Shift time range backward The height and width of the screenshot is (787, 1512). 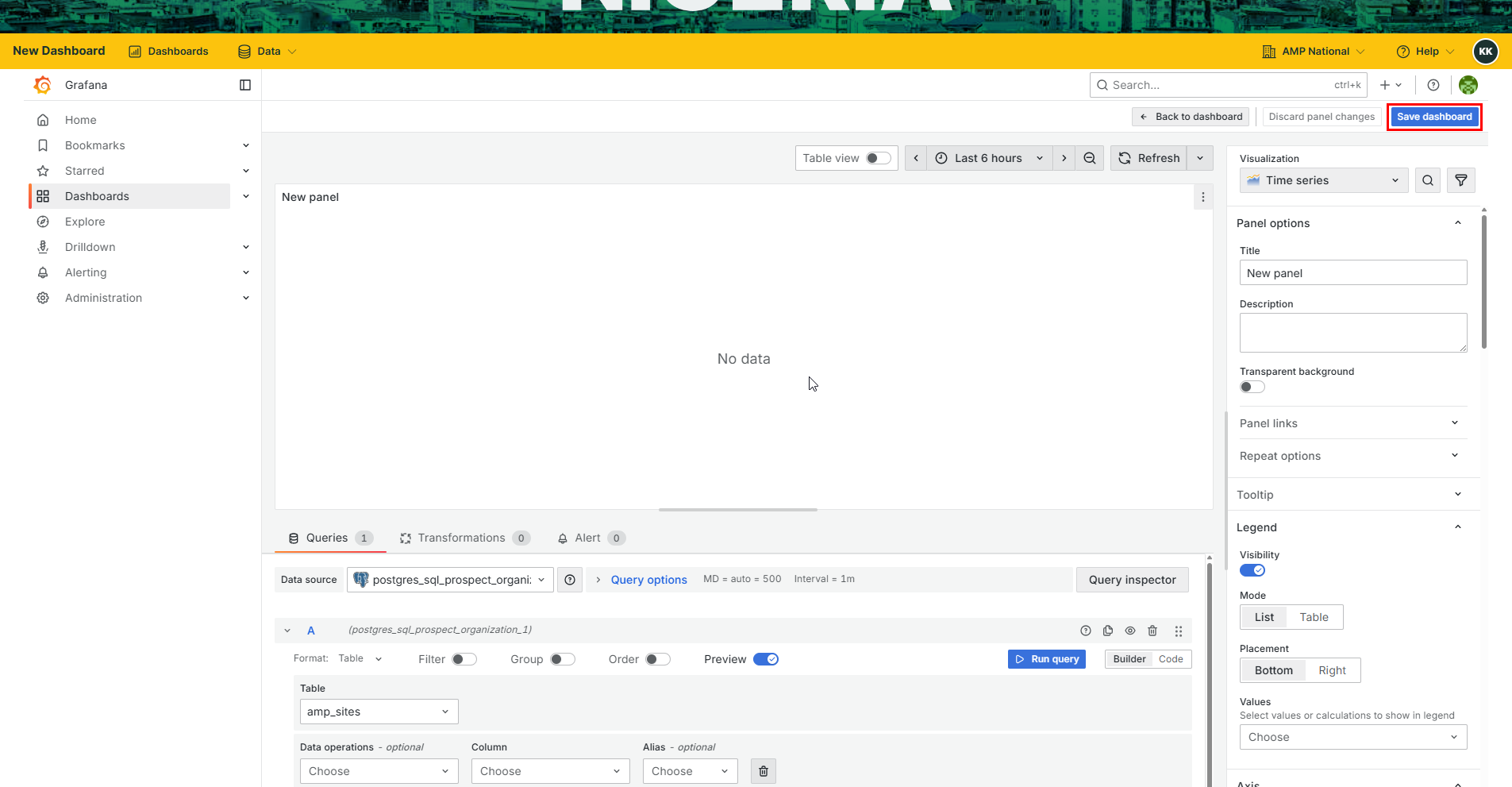[x=916, y=158]
